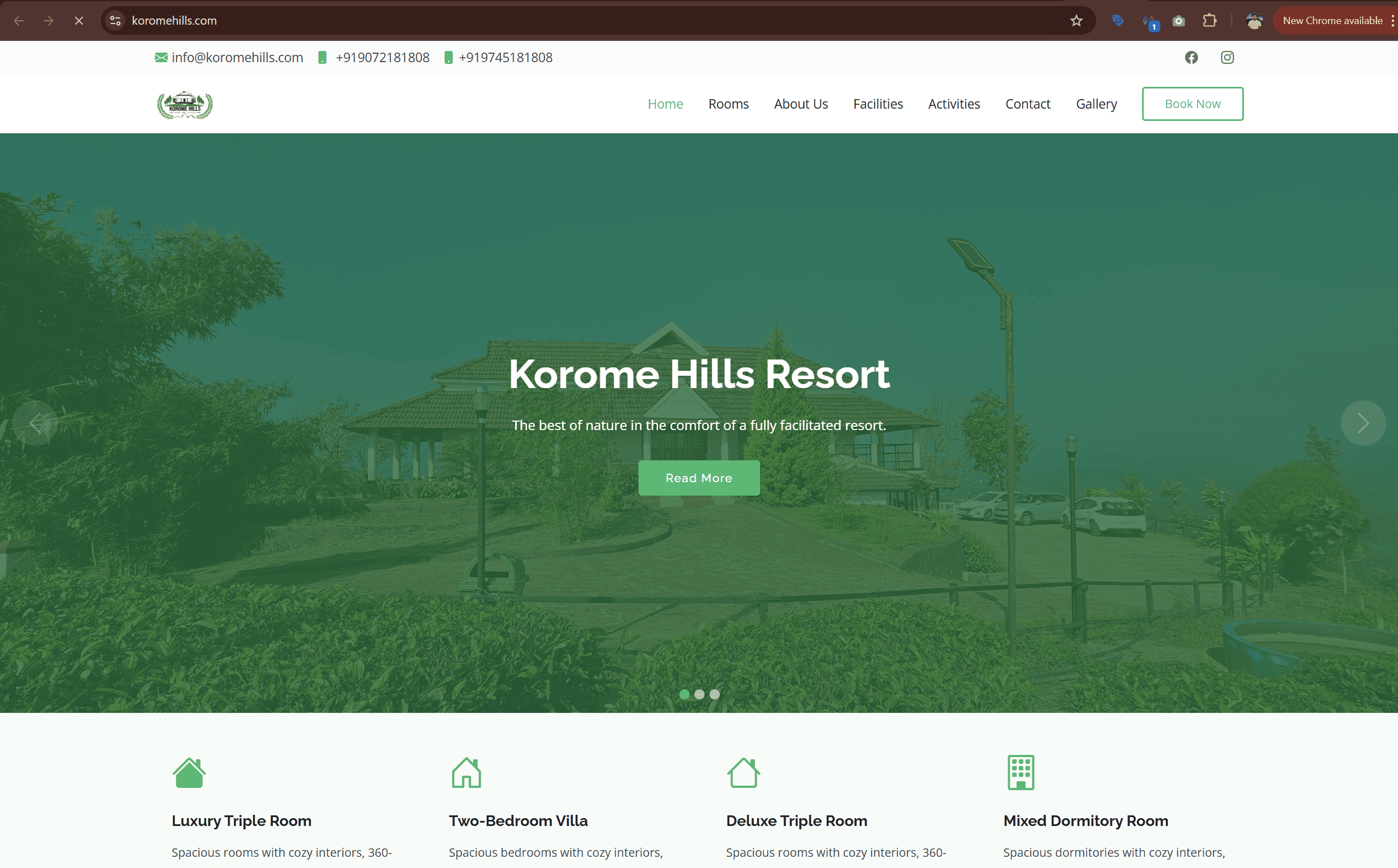Open the Chrome extensions panel
The height and width of the screenshot is (868, 1398).
click(x=1210, y=20)
